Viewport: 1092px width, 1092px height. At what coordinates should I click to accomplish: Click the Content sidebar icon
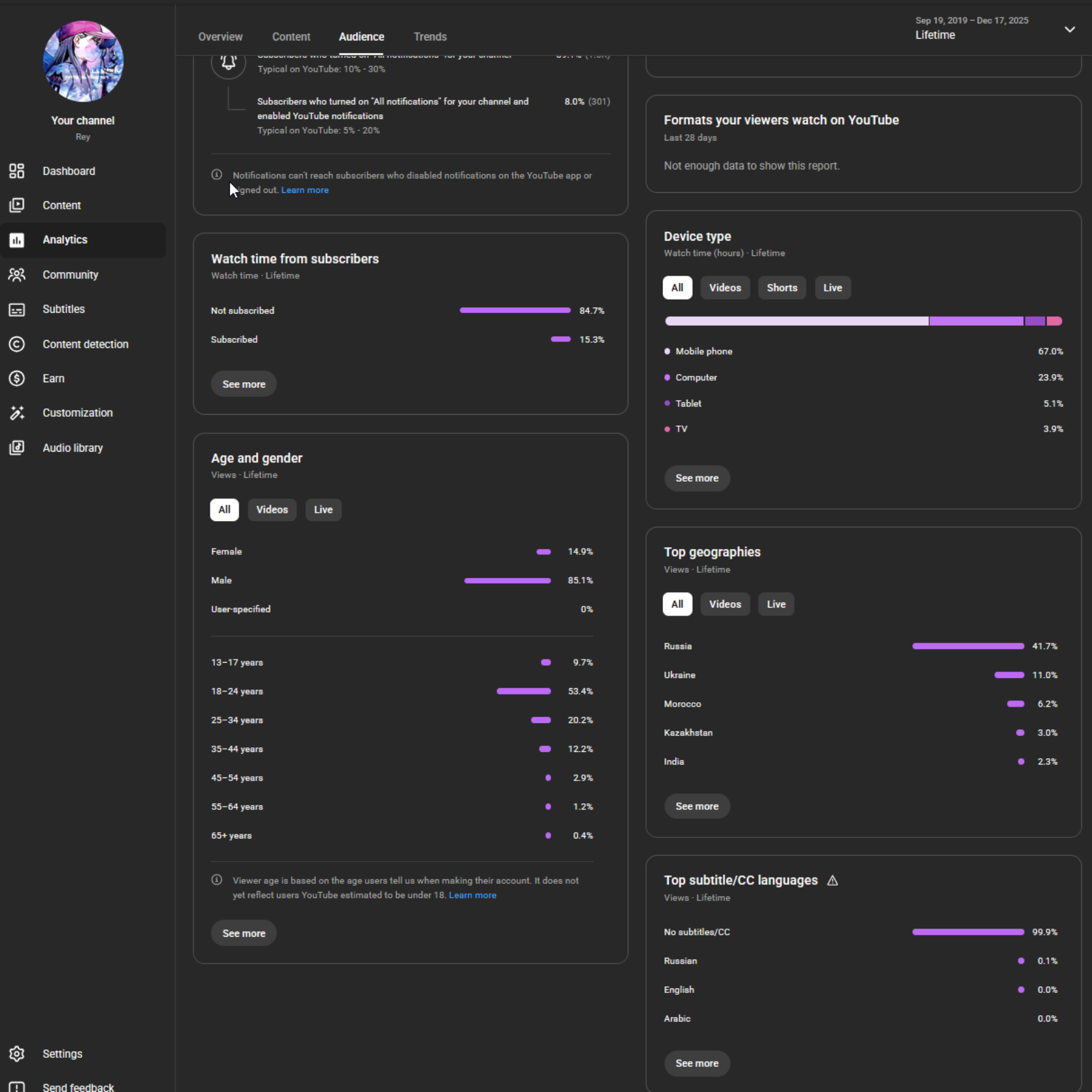(x=16, y=205)
